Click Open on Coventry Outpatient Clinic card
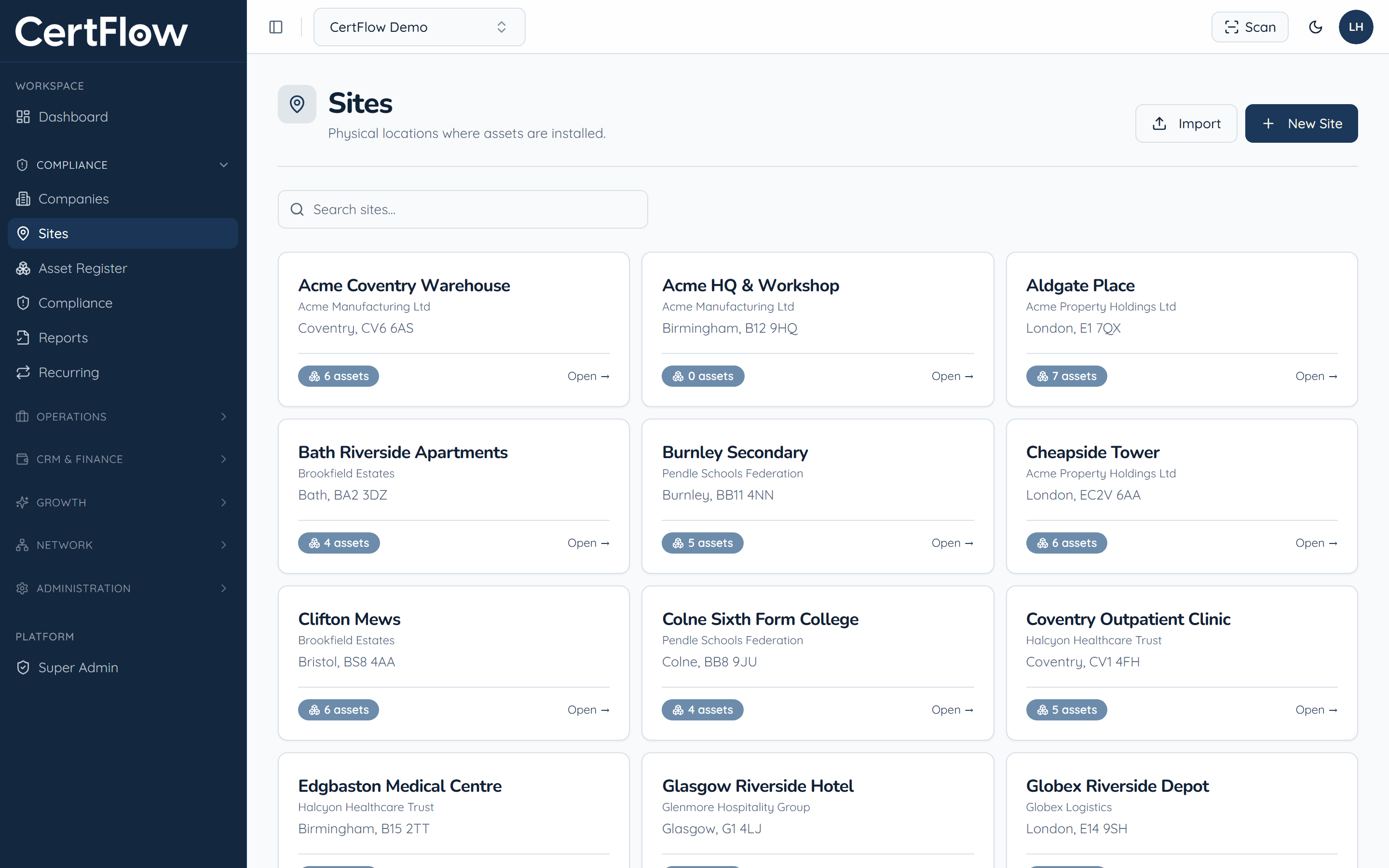This screenshot has width=1389, height=868. tap(1316, 710)
